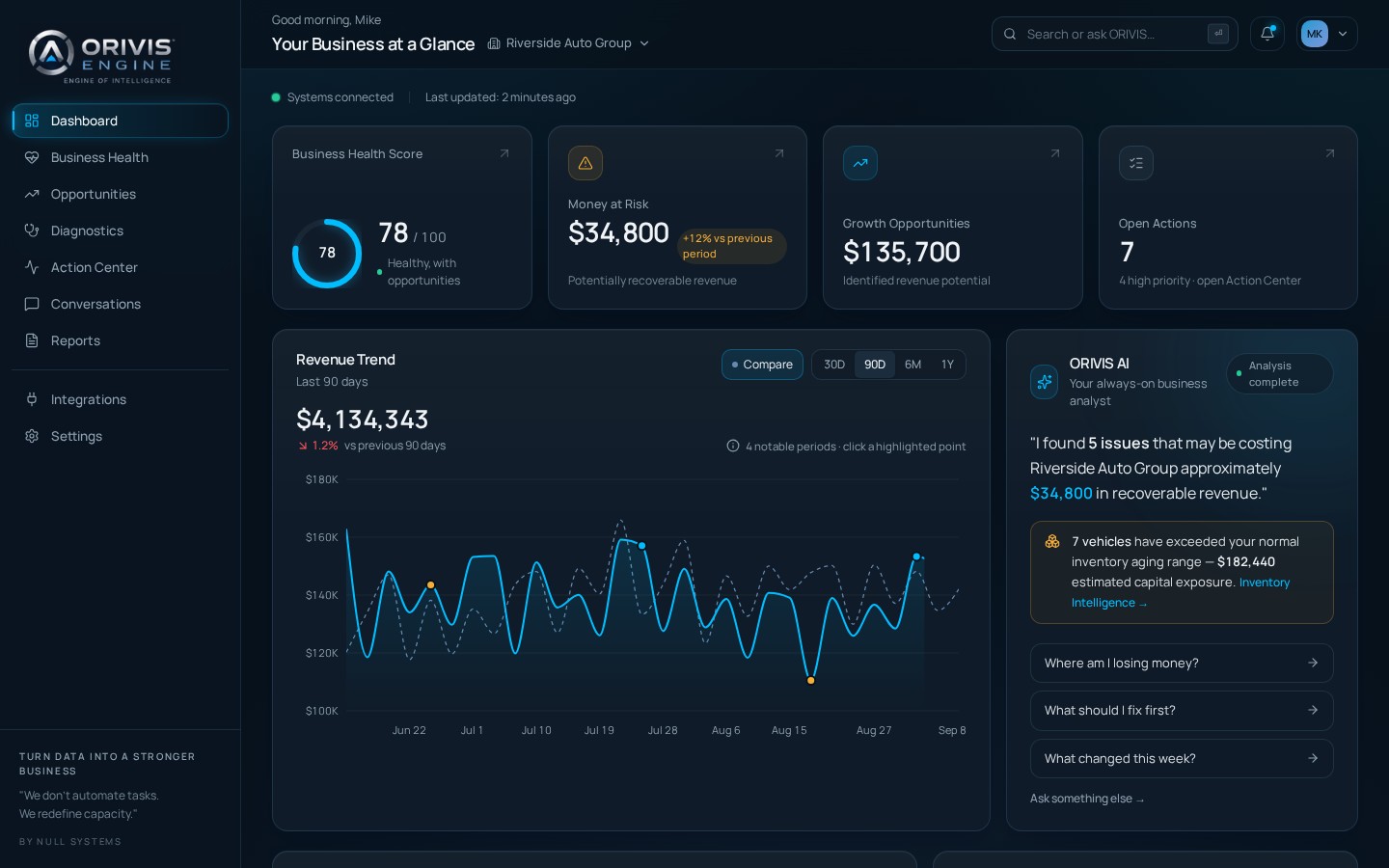Click the '+12% vs previous period' badge
This screenshot has width=1389, height=868.
pyautogui.click(x=733, y=246)
